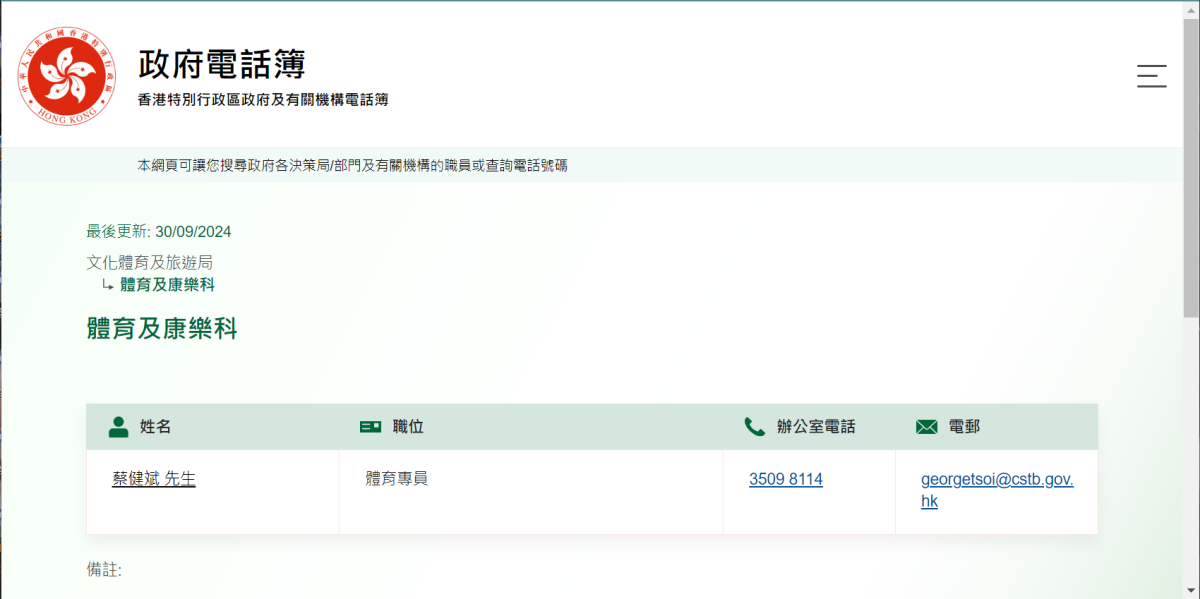Viewport: 1200px width, 599px height.
Task: Click the breadcrumb arrow before 體育及康樂科
Action: [x=107, y=285]
